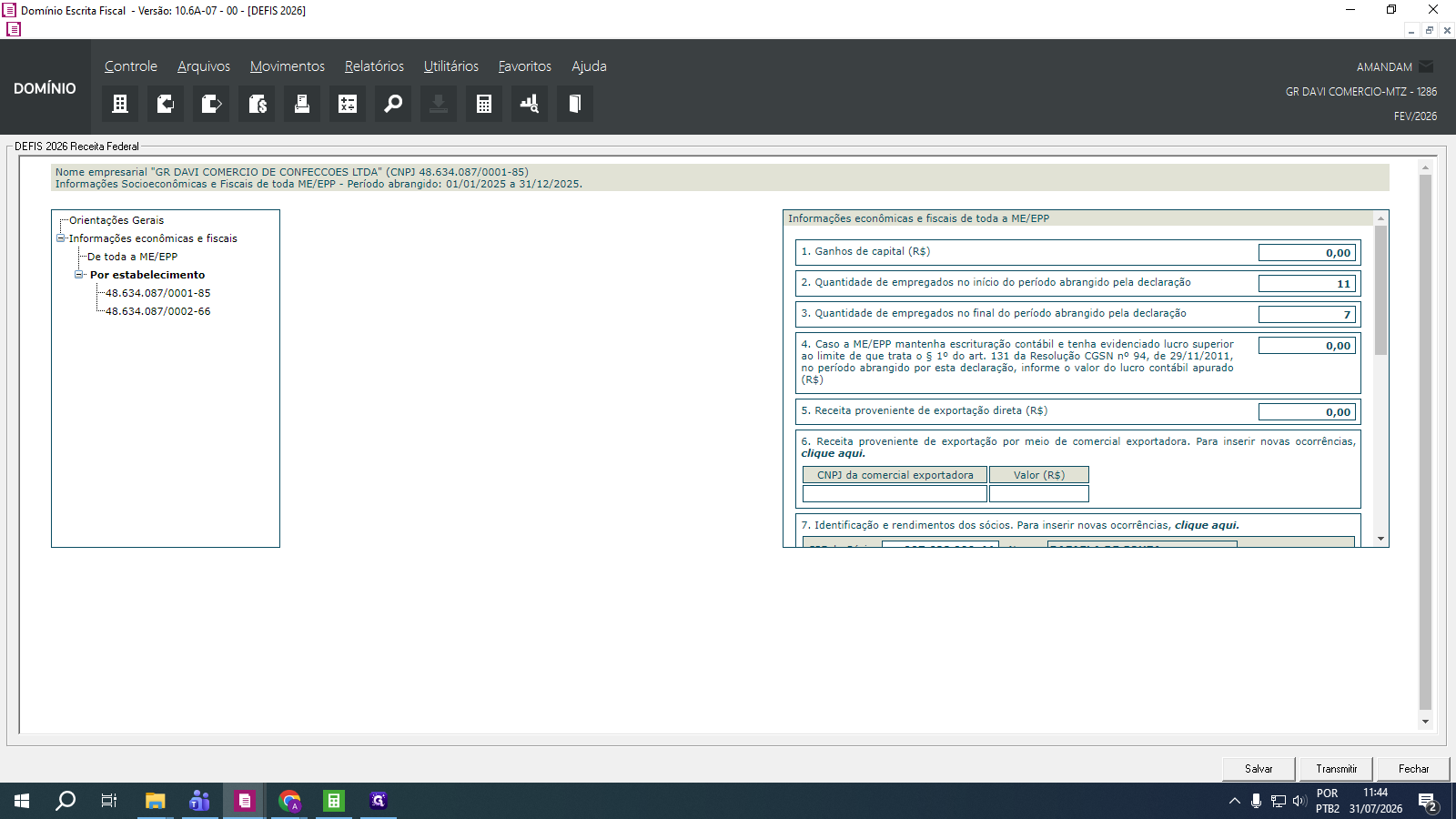Click 'clique aqui' link in item 7

pyautogui.click(x=1207, y=525)
